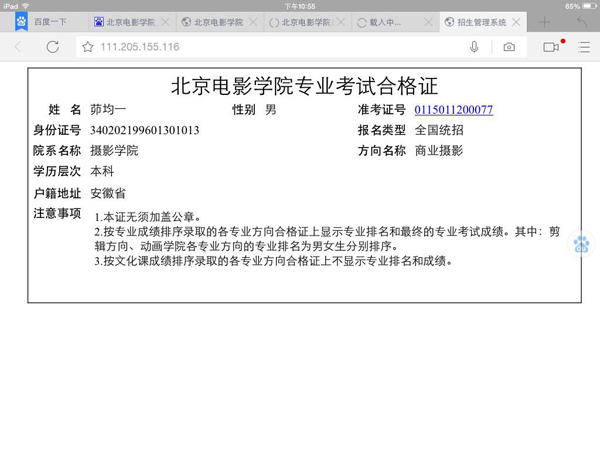Click the residence value 安徽省
The image size is (600, 450).
tap(108, 194)
